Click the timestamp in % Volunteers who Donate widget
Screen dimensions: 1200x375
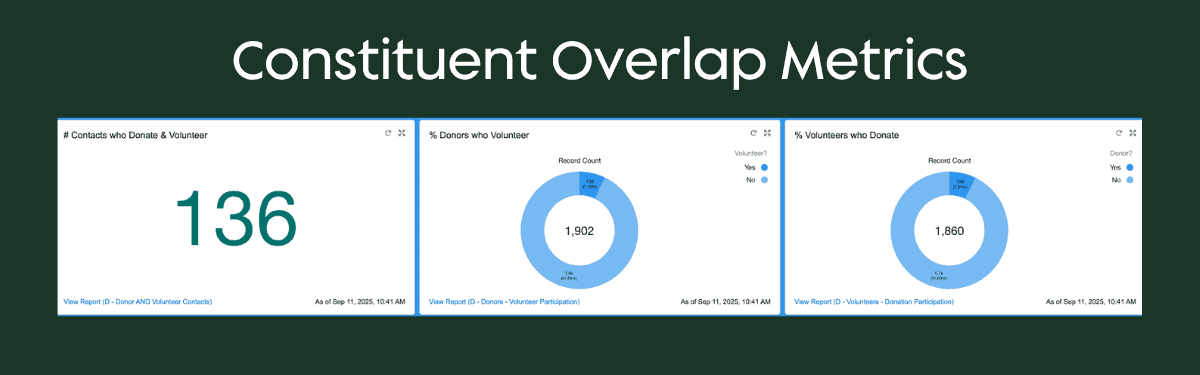click(x=1092, y=301)
